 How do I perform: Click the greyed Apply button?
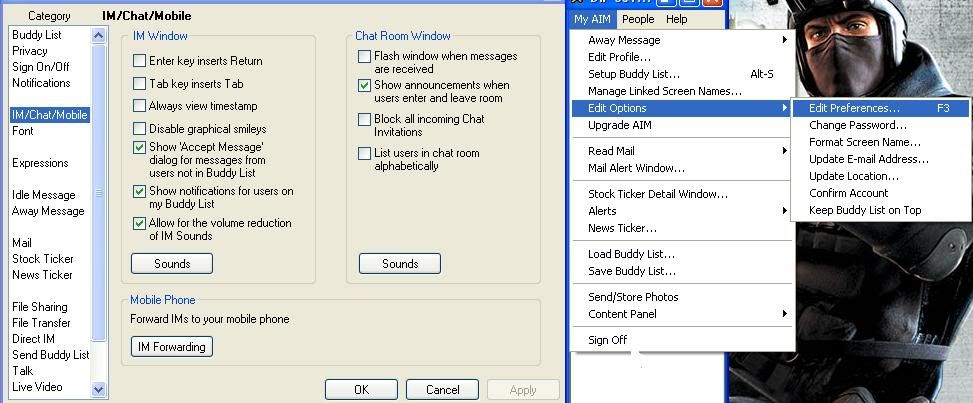click(523, 389)
